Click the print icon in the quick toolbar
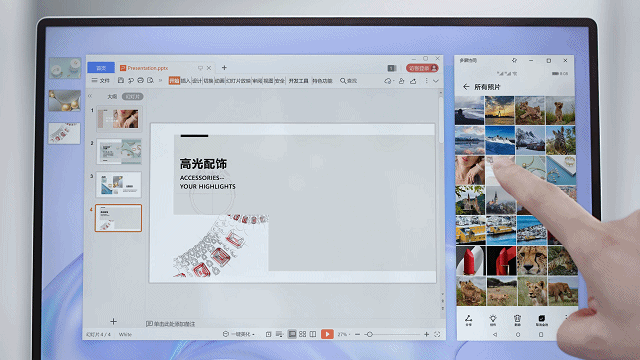 (140, 81)
